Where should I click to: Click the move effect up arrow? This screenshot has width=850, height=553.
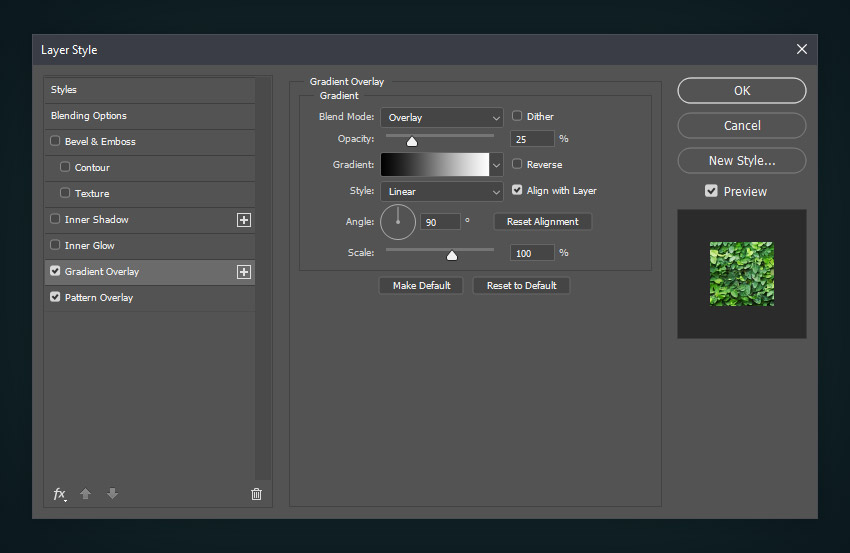tap(86, 494)
